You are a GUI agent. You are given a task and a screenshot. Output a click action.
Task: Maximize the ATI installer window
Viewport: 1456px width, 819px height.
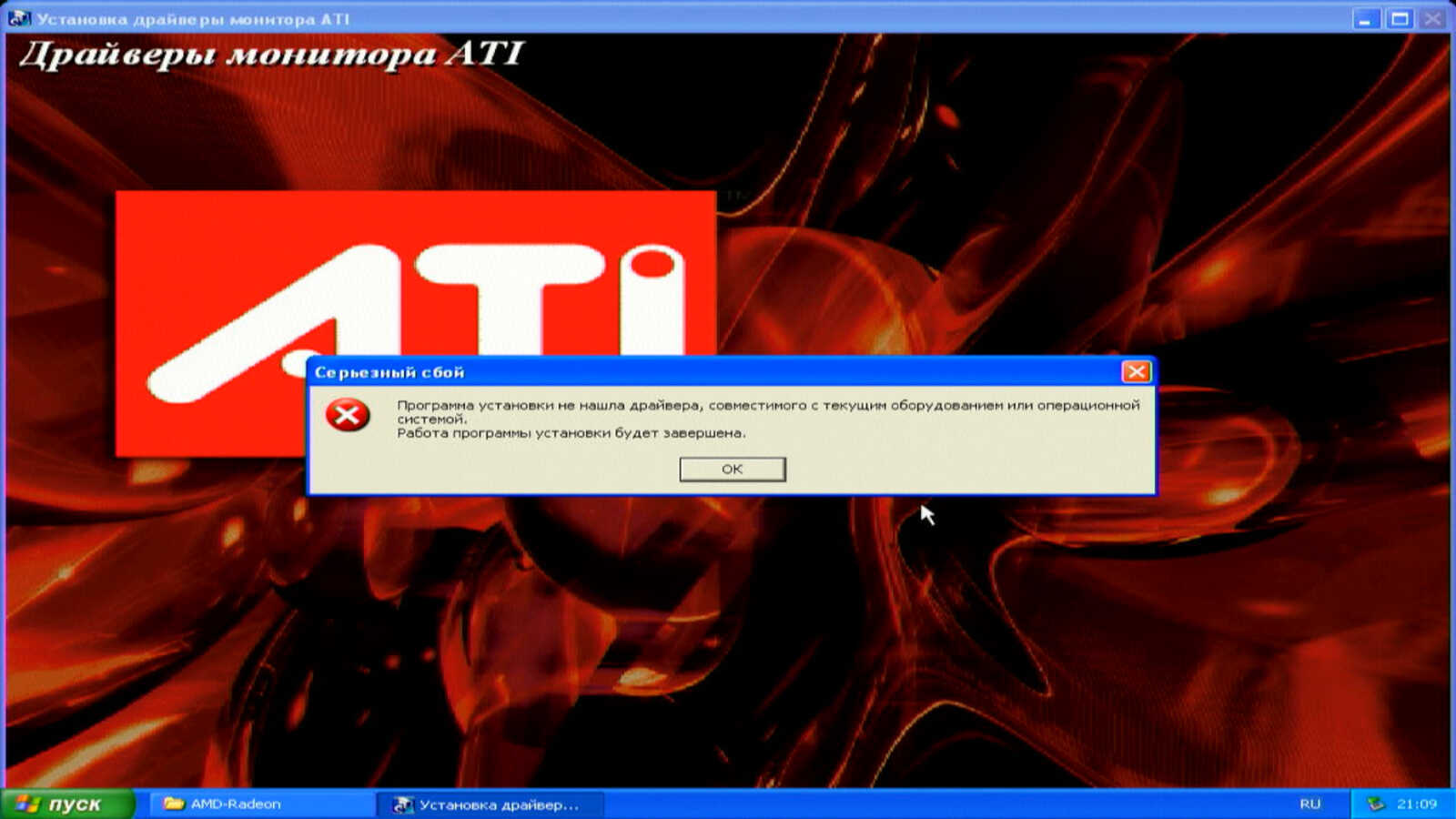pos(1400,18)
